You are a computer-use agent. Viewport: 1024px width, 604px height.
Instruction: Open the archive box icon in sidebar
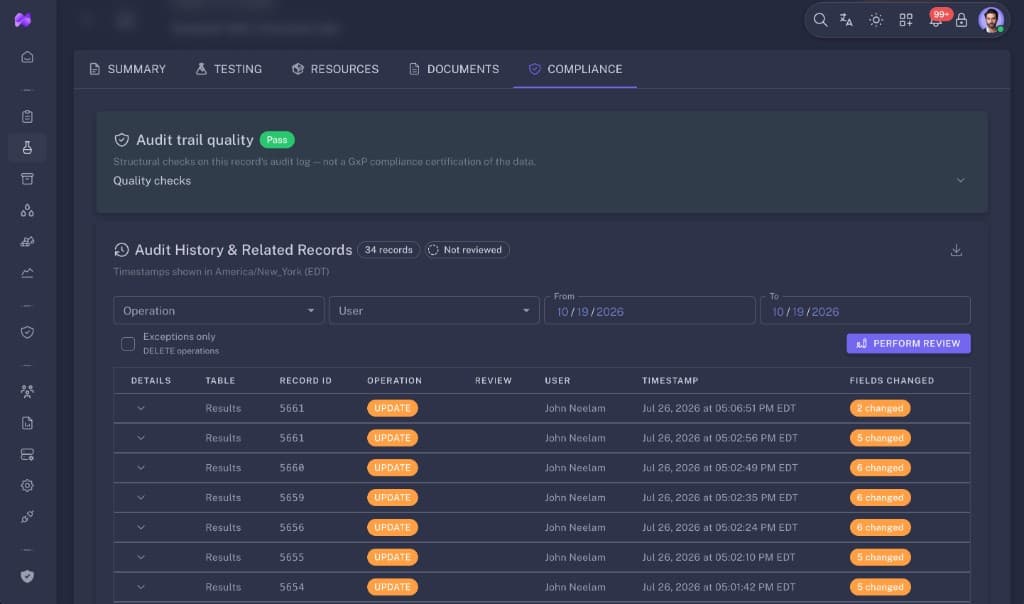(x=27, y=179)
